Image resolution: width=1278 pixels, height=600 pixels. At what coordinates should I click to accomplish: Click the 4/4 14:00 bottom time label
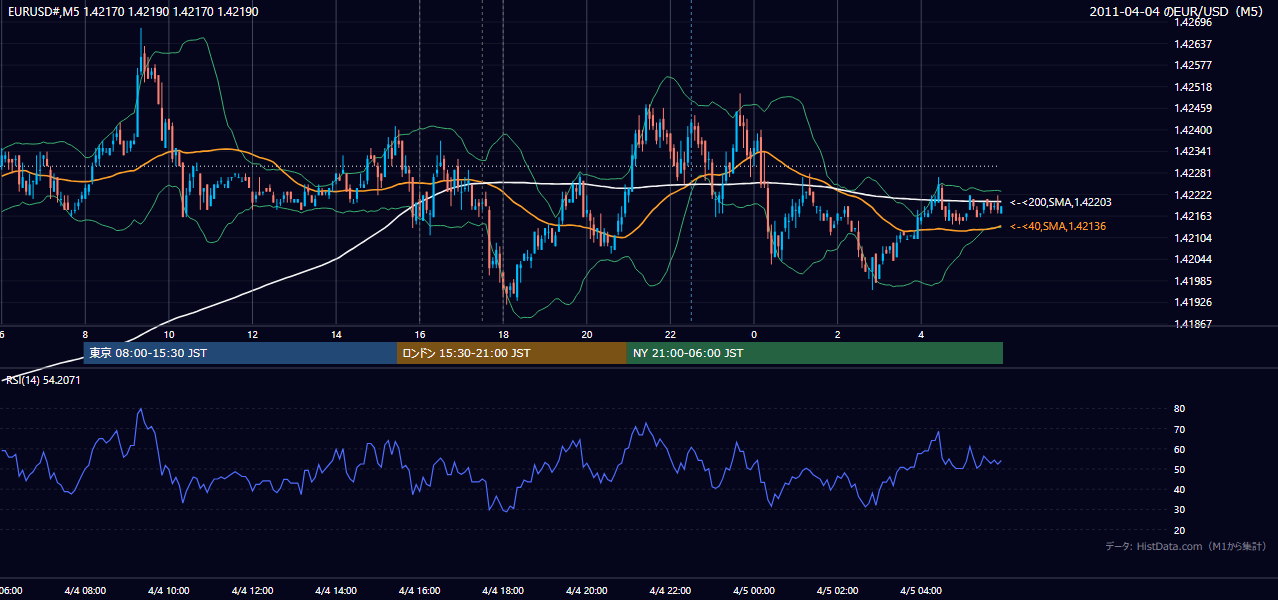pyautogui.click(x=336, y=591)
